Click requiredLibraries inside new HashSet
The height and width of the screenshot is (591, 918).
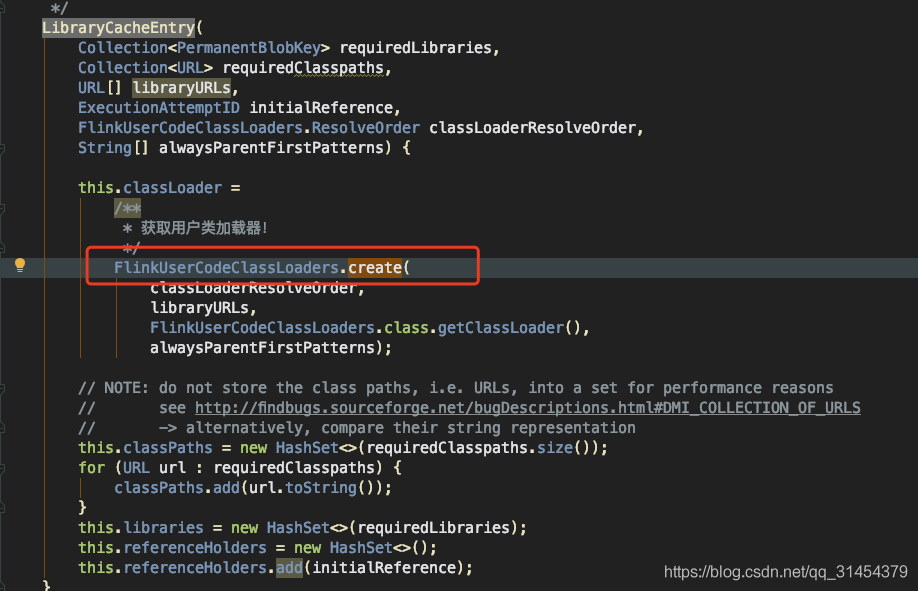(433, 528)
